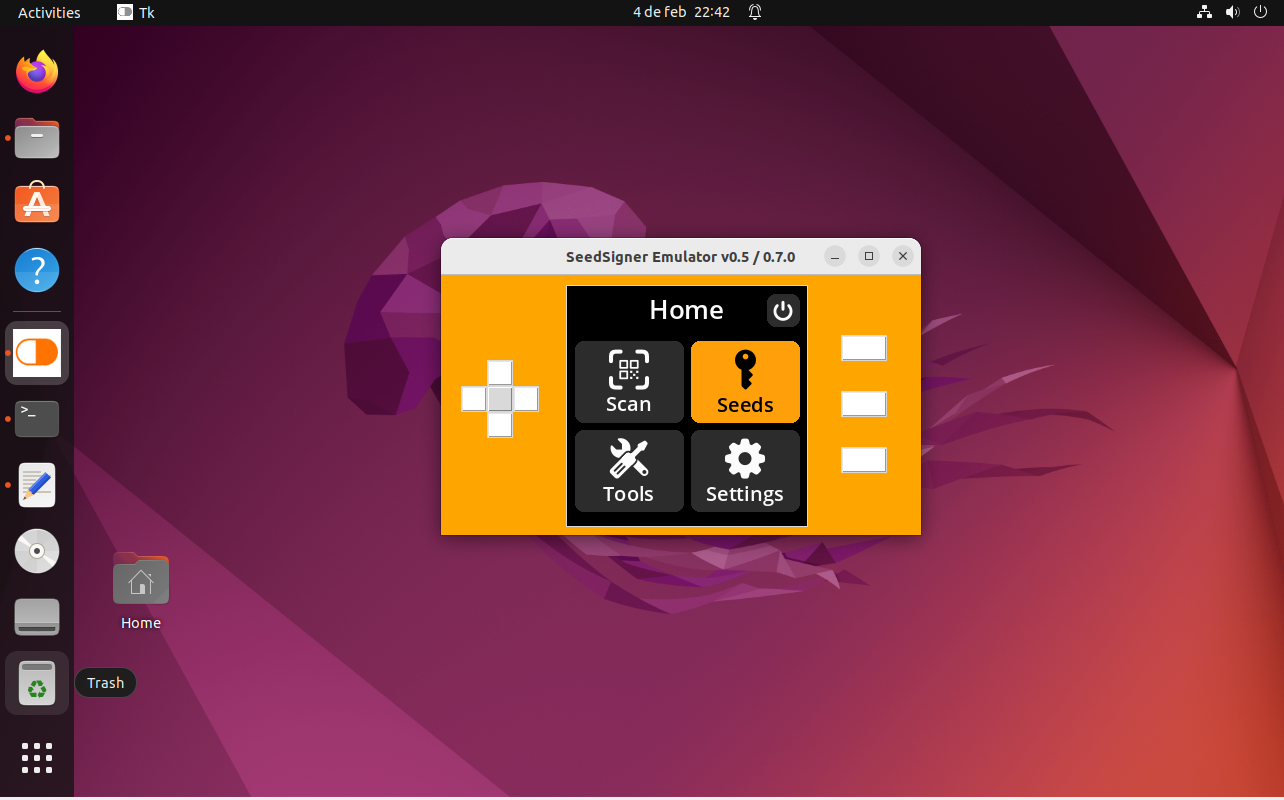
Task: Show Applications grid in the dock
Action: coord(37,757)
